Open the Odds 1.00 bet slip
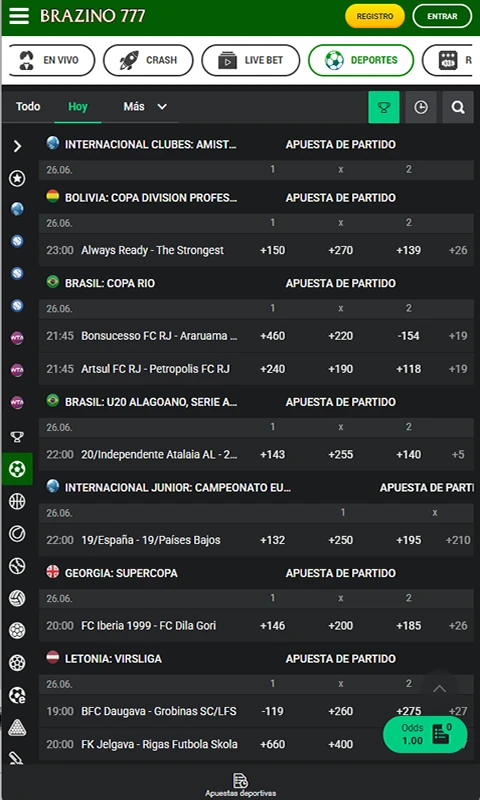480x800 pixels. tap(425, 735)
